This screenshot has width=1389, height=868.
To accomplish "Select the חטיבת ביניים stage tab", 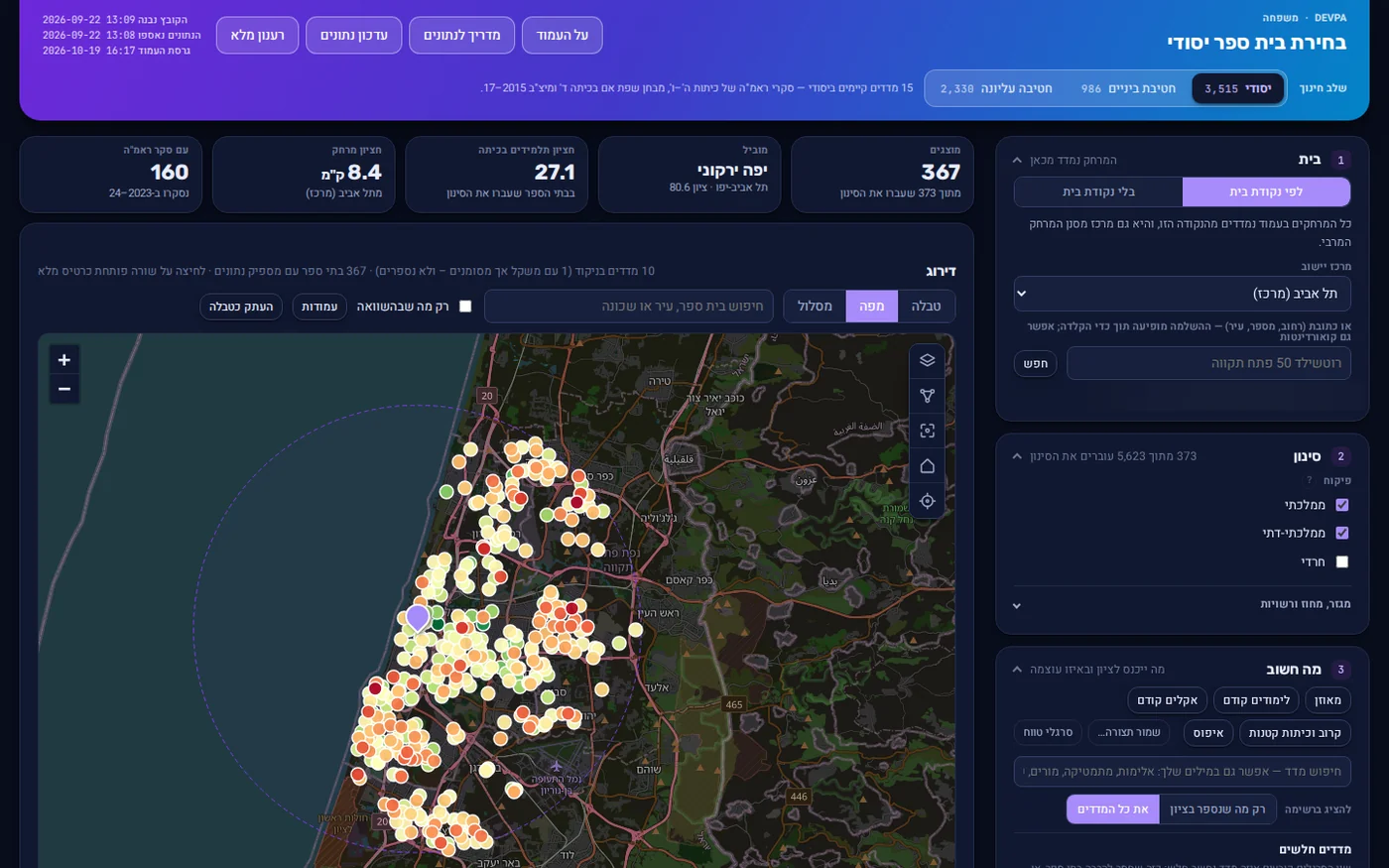I will coord(1128,88).
